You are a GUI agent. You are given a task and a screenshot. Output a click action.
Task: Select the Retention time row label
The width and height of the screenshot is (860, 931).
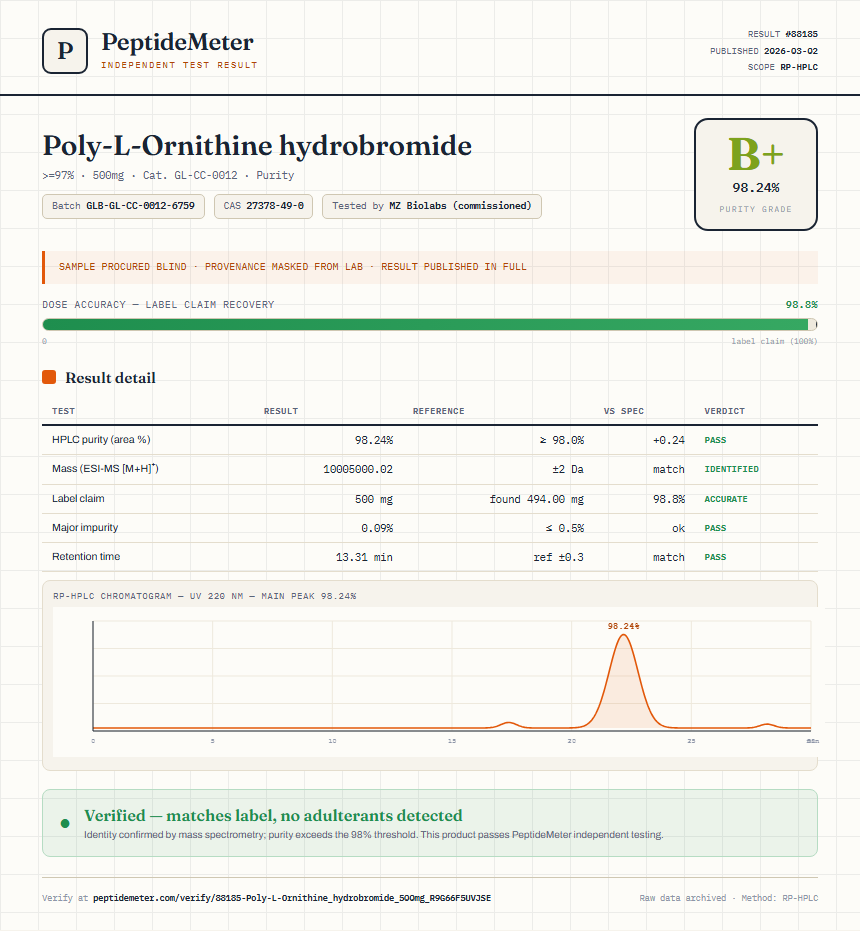coord(86,556)
